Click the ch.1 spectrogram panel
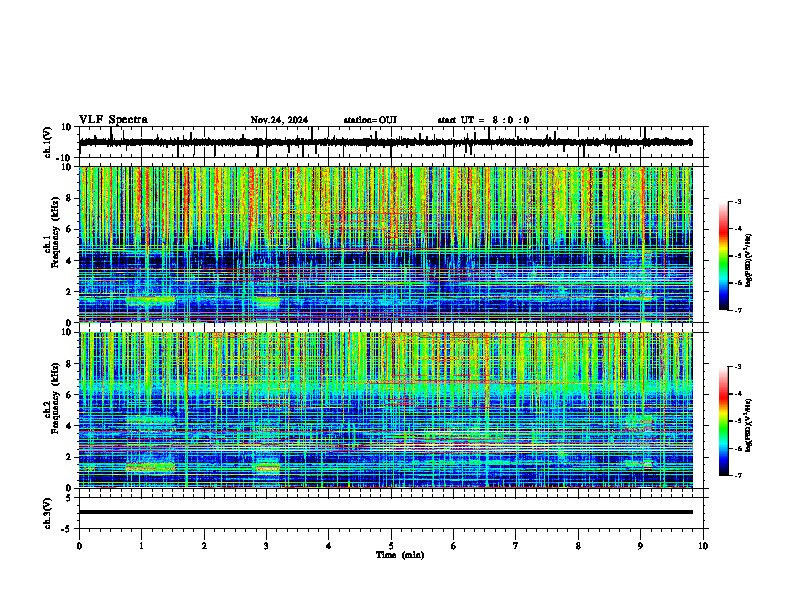Image resolution: width=792 pixels, height=612 pixels. point(385,244)
